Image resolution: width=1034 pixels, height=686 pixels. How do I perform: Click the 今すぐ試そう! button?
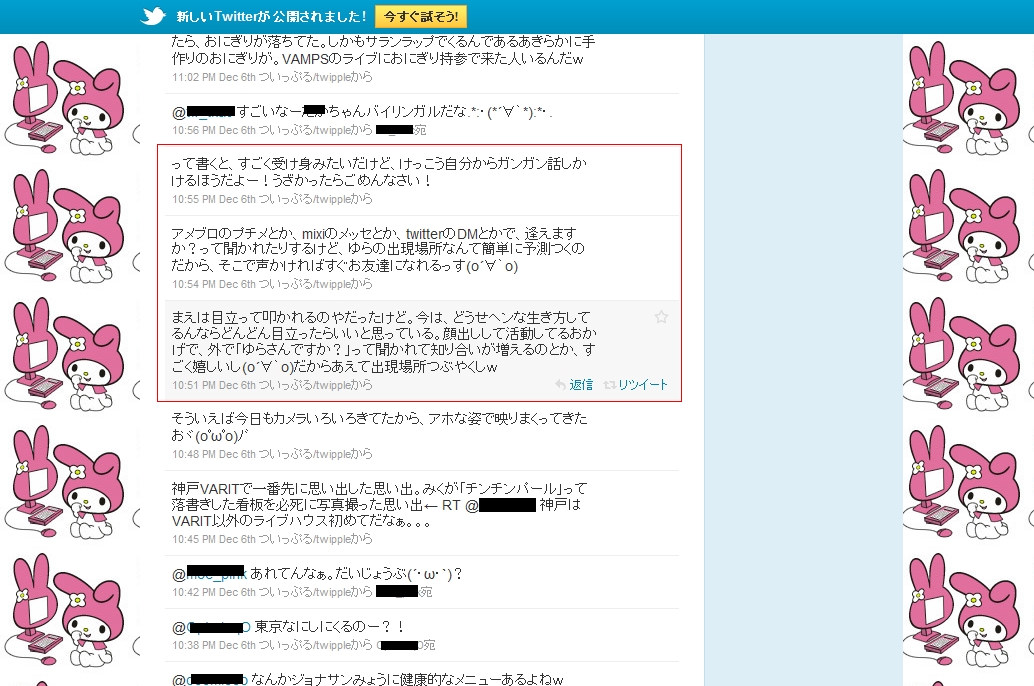pos(421,16)
